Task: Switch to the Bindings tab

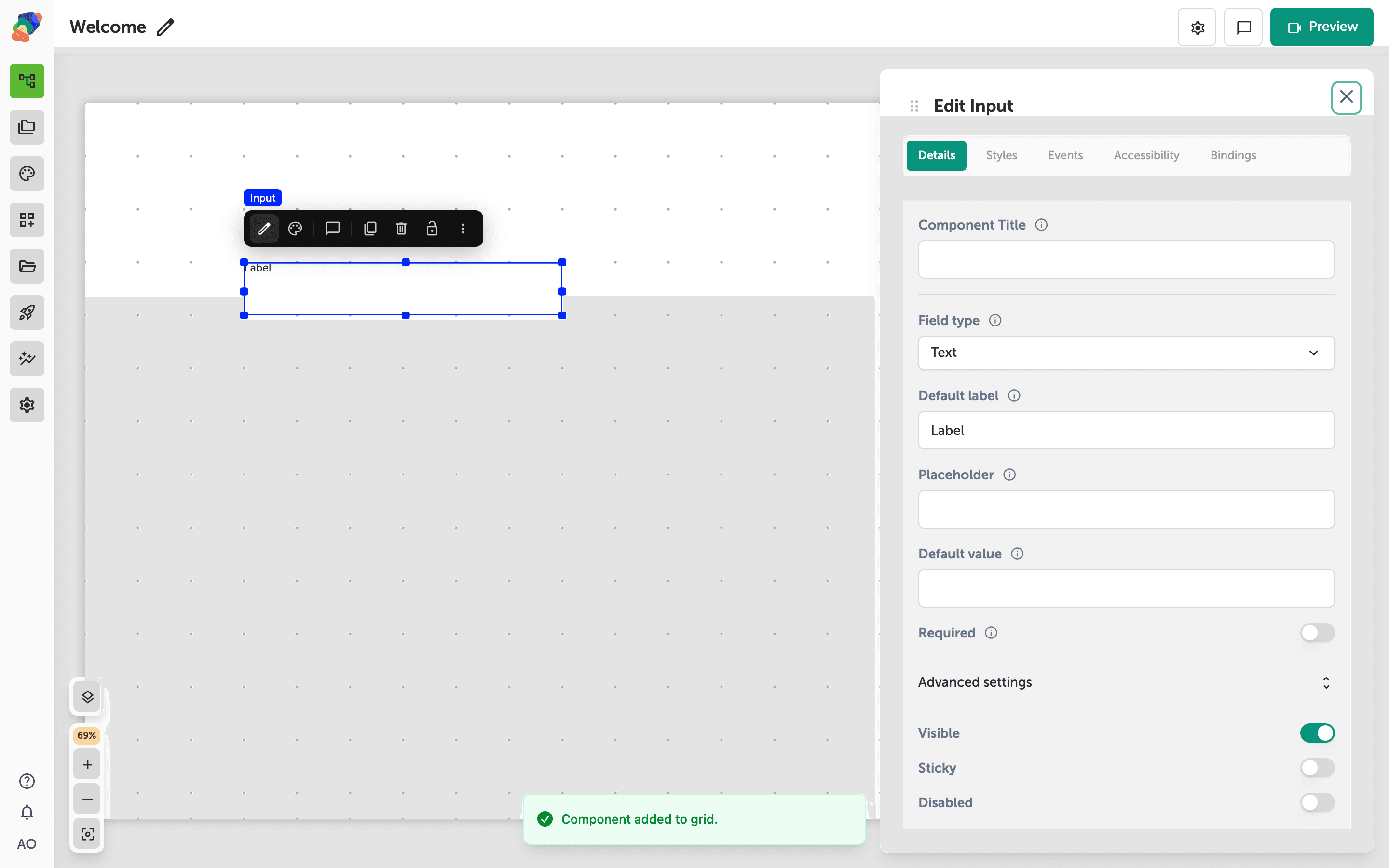Action: point(1233,156)
